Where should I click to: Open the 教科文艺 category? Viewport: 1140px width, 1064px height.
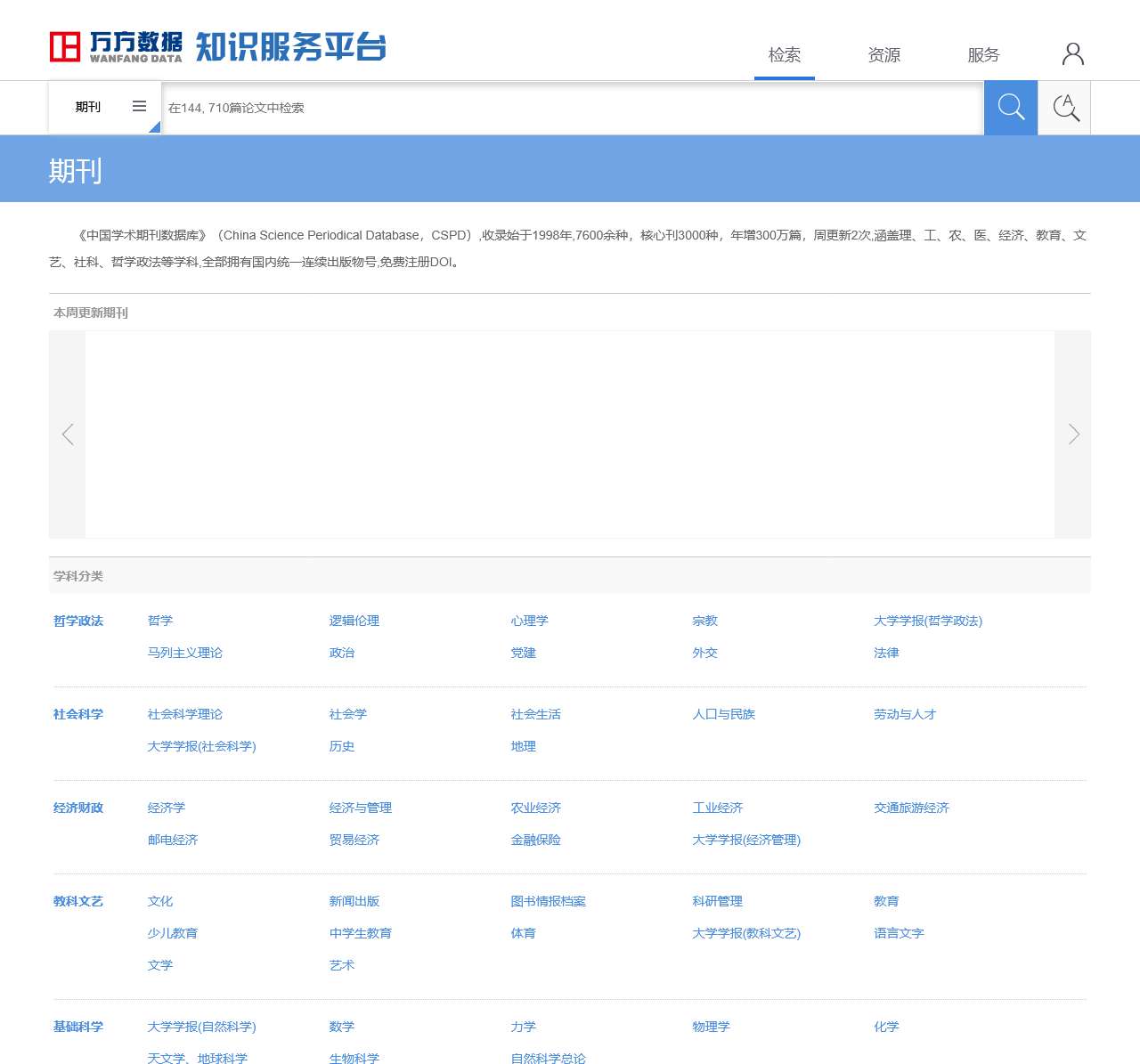(78, 902)
